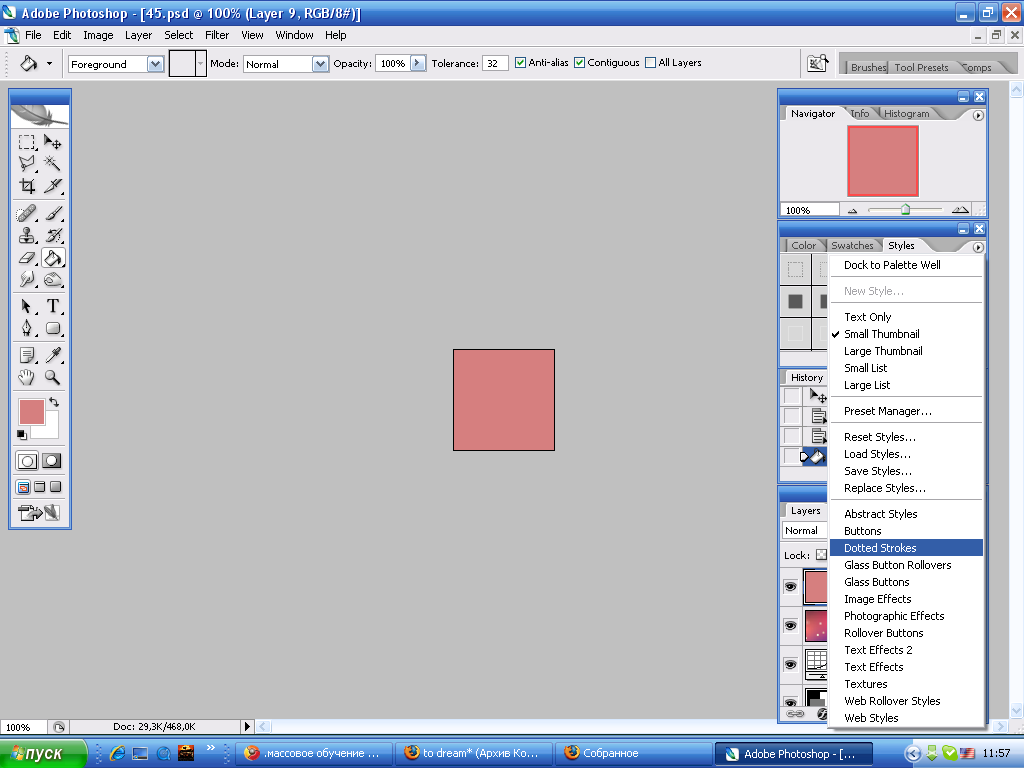Open the status bar info arrow
Screen dimensions: 1024x768
tap(247, 726)
